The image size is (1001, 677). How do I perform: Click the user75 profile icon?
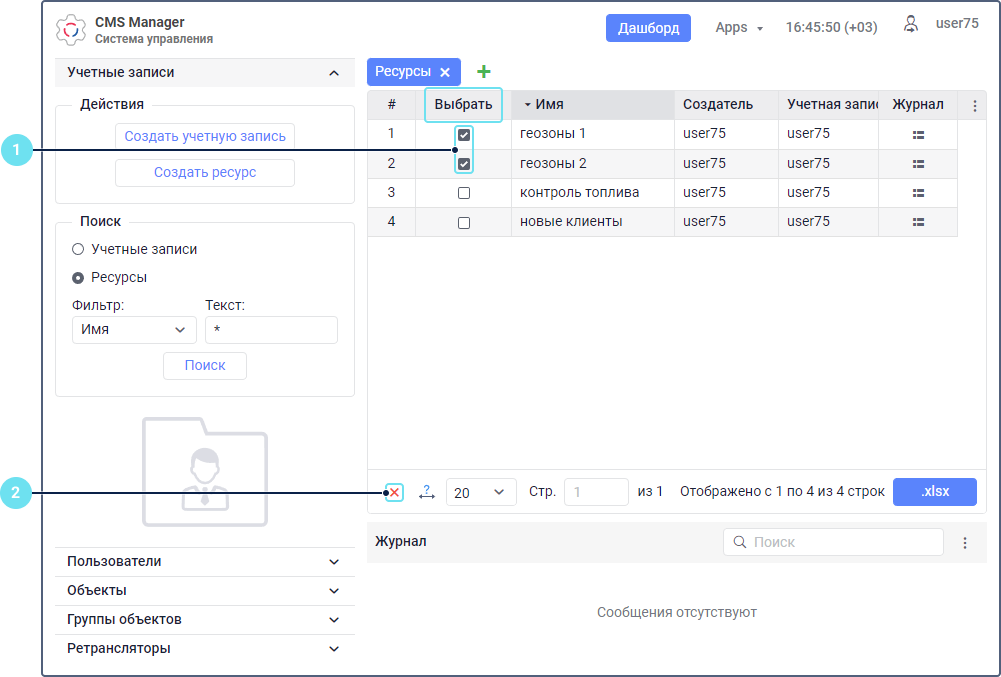click(911, 25)
